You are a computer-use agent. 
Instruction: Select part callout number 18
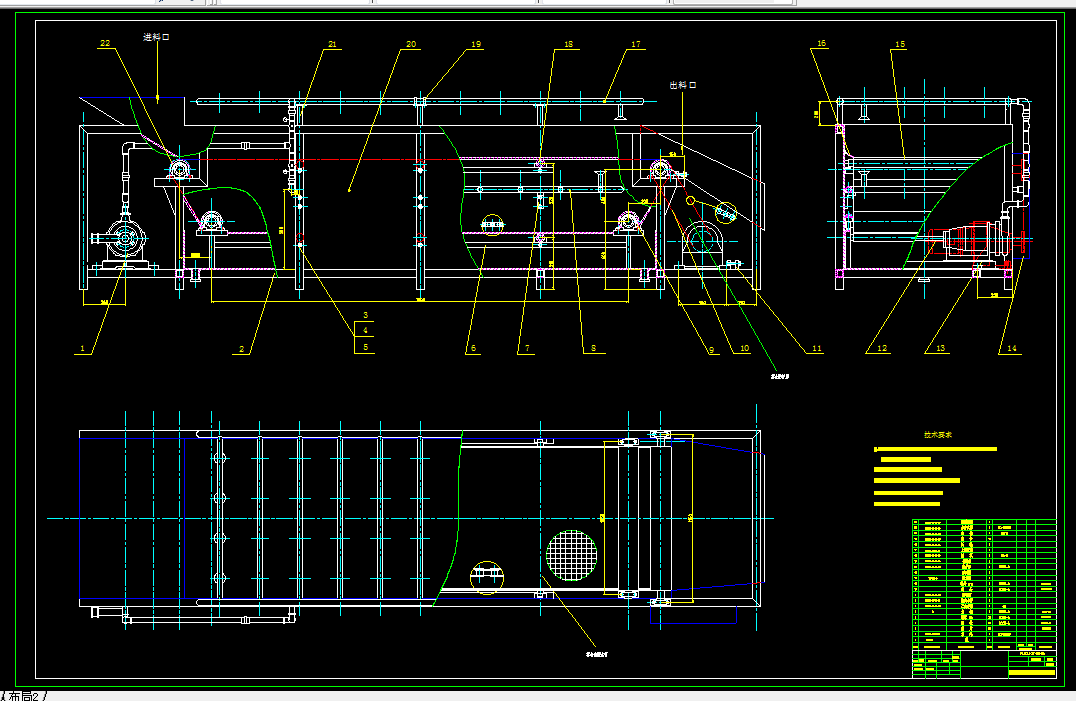pos(568,45)
